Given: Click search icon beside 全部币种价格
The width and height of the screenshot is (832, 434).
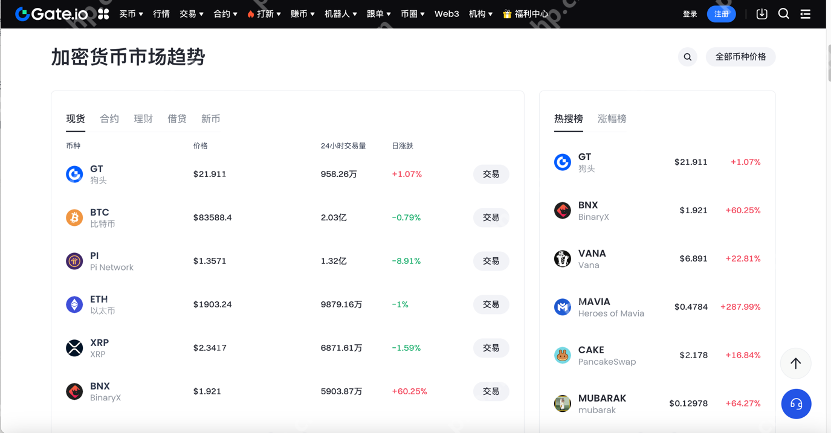Looking at the screenshot, I should click(x=688, y=57).
